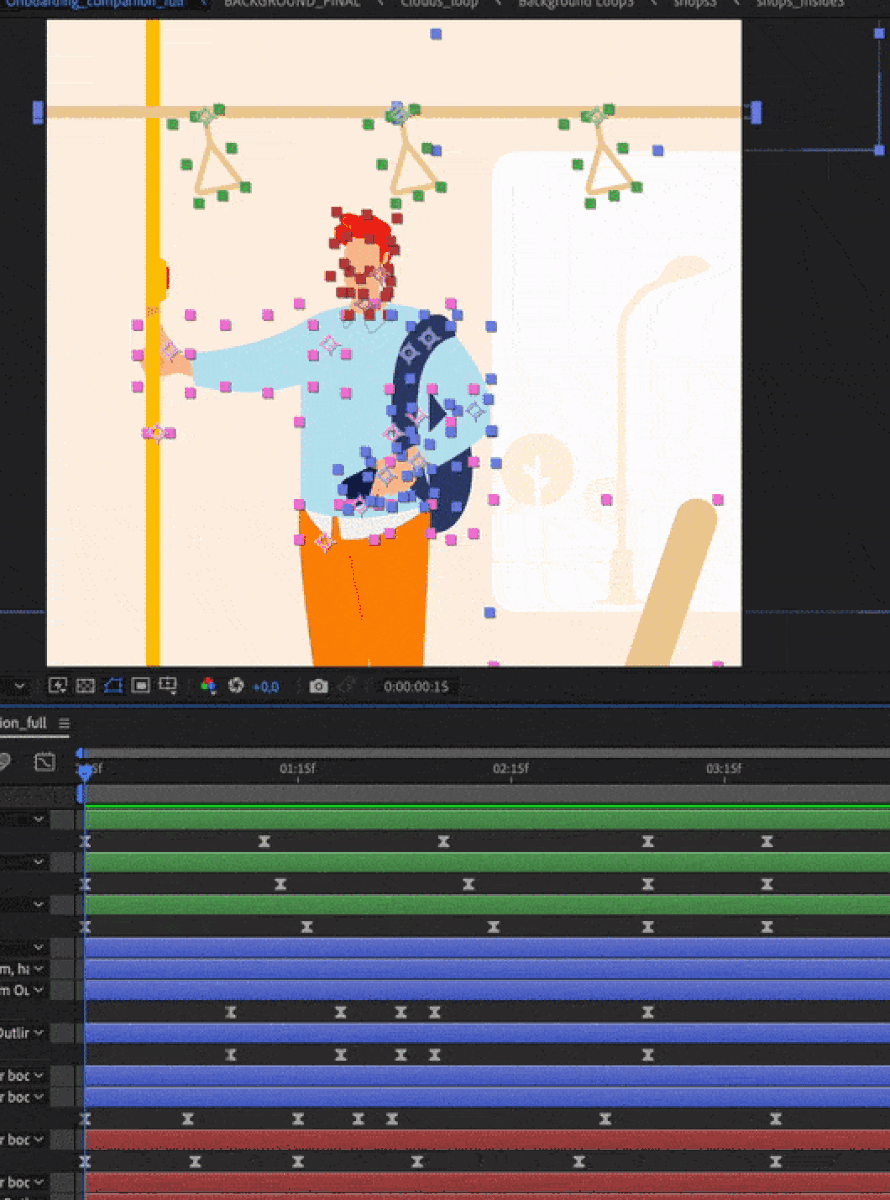890x1200 pixels.
Task: Open the RGB channel display icon
Action: tap(208, 686)
